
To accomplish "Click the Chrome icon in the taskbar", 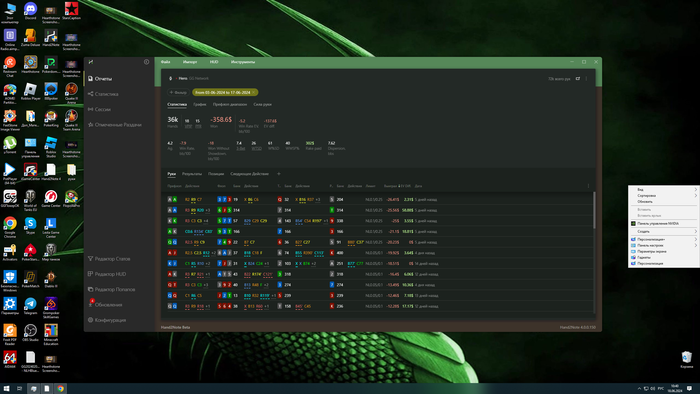I will click(60, 389).
